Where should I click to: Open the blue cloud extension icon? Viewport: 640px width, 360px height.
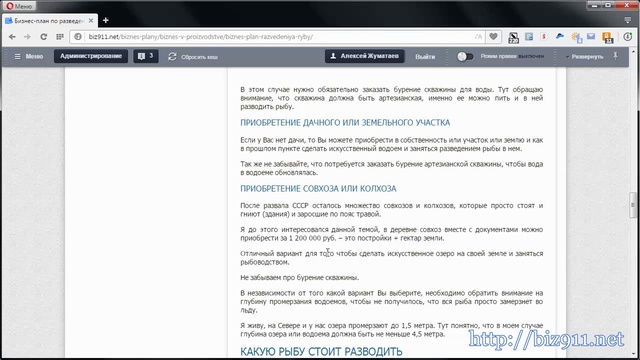pos(560,36)
